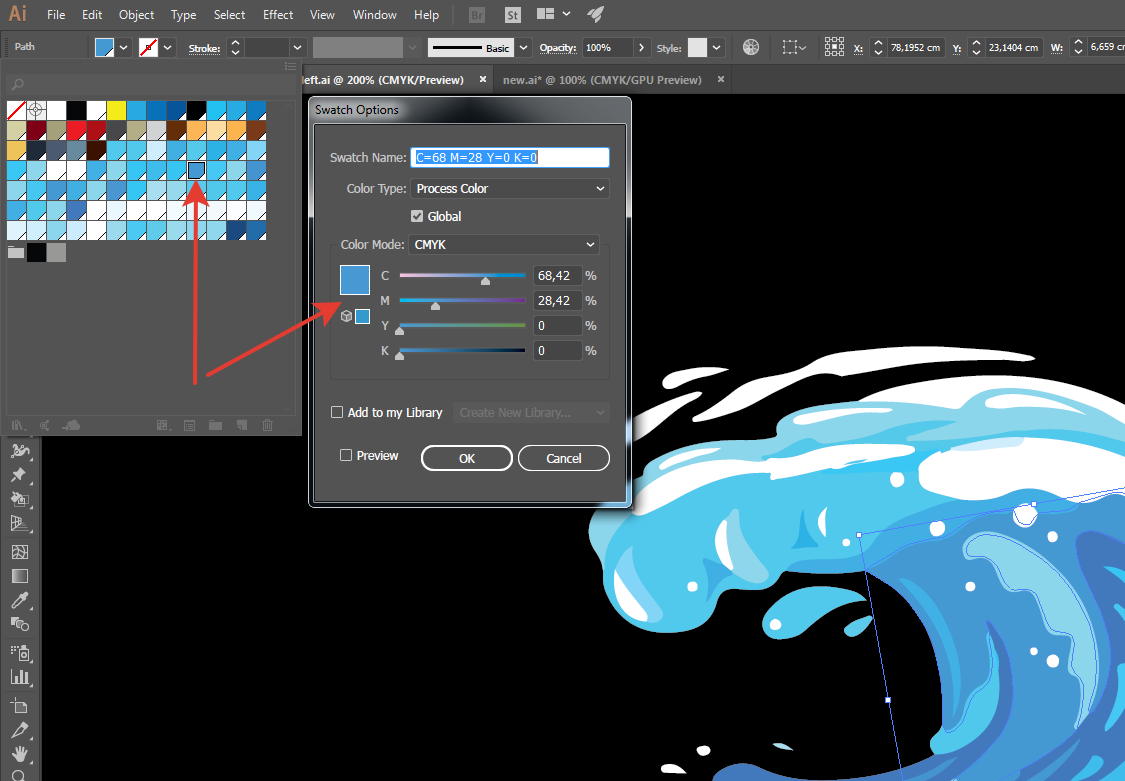Image resolution: width=1125 pixels, height=781 pixels.
Task: Click the arrange documents layout icon
Action: tap(545, 14)
